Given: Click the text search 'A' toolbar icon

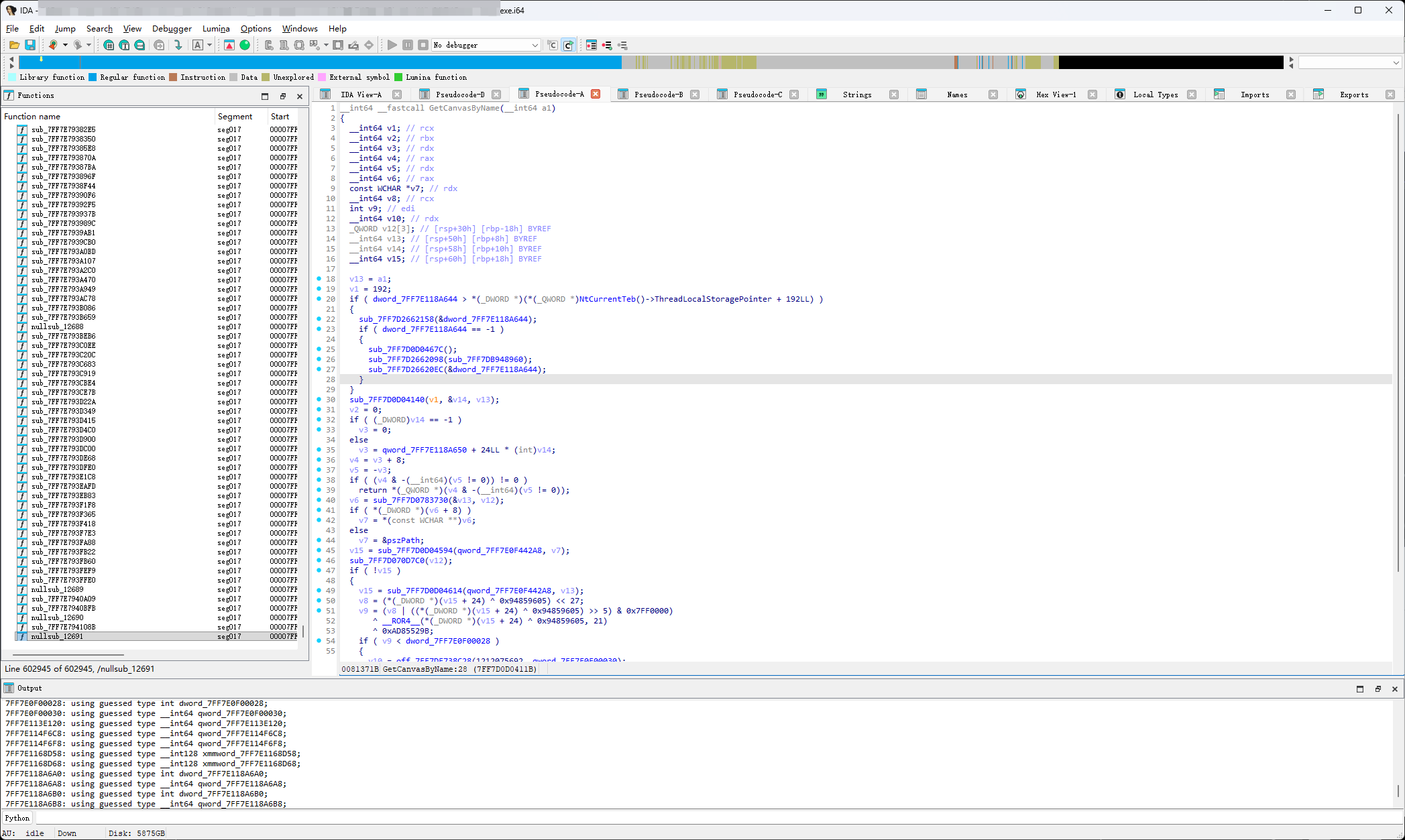Looking at the screenshot, I should pyautogui.click(x=198, y=45).
